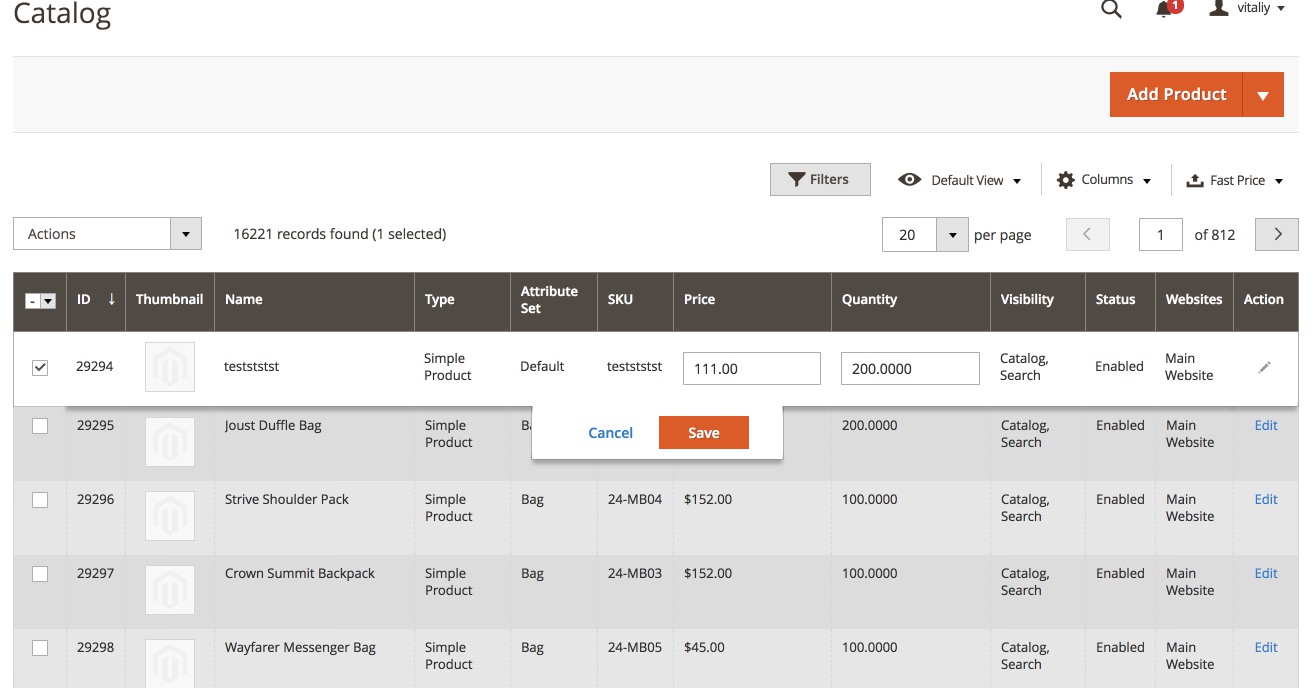This screenshot has width=1313, height=688.
Task: Save the inline price edit
Action: [703, 432]
